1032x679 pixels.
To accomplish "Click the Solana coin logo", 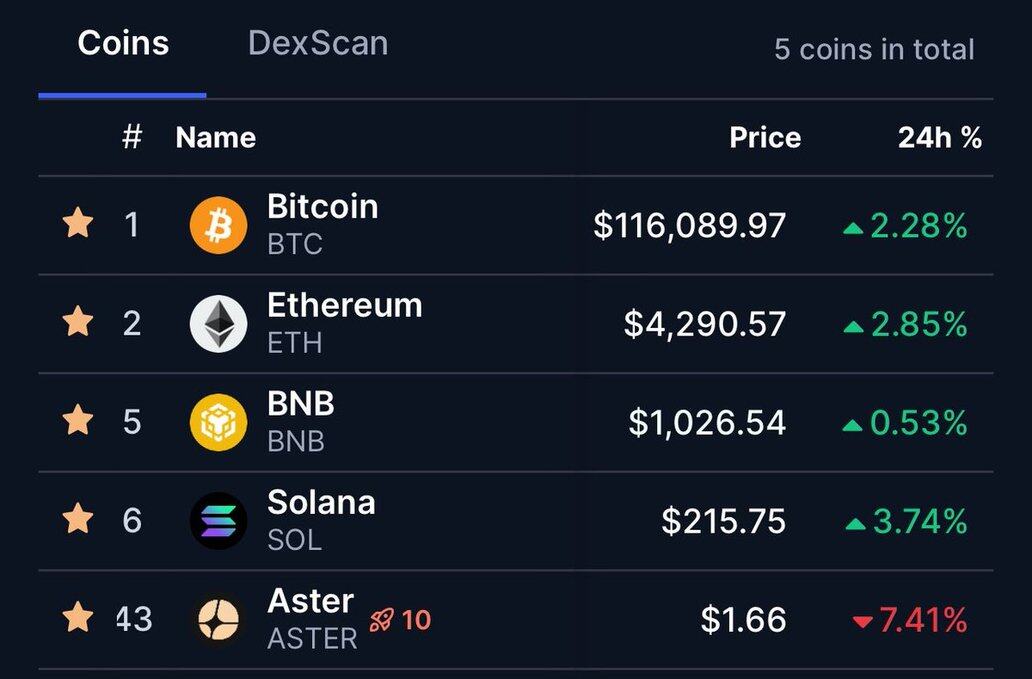I will 218,521.
